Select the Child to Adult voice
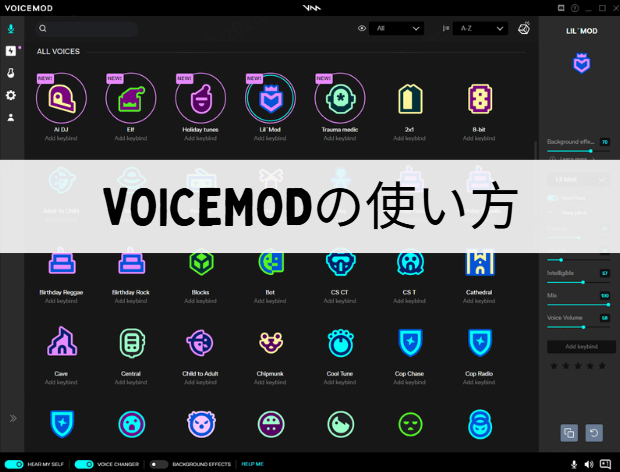Screen dimensions: 620x472 coord(201,342)
